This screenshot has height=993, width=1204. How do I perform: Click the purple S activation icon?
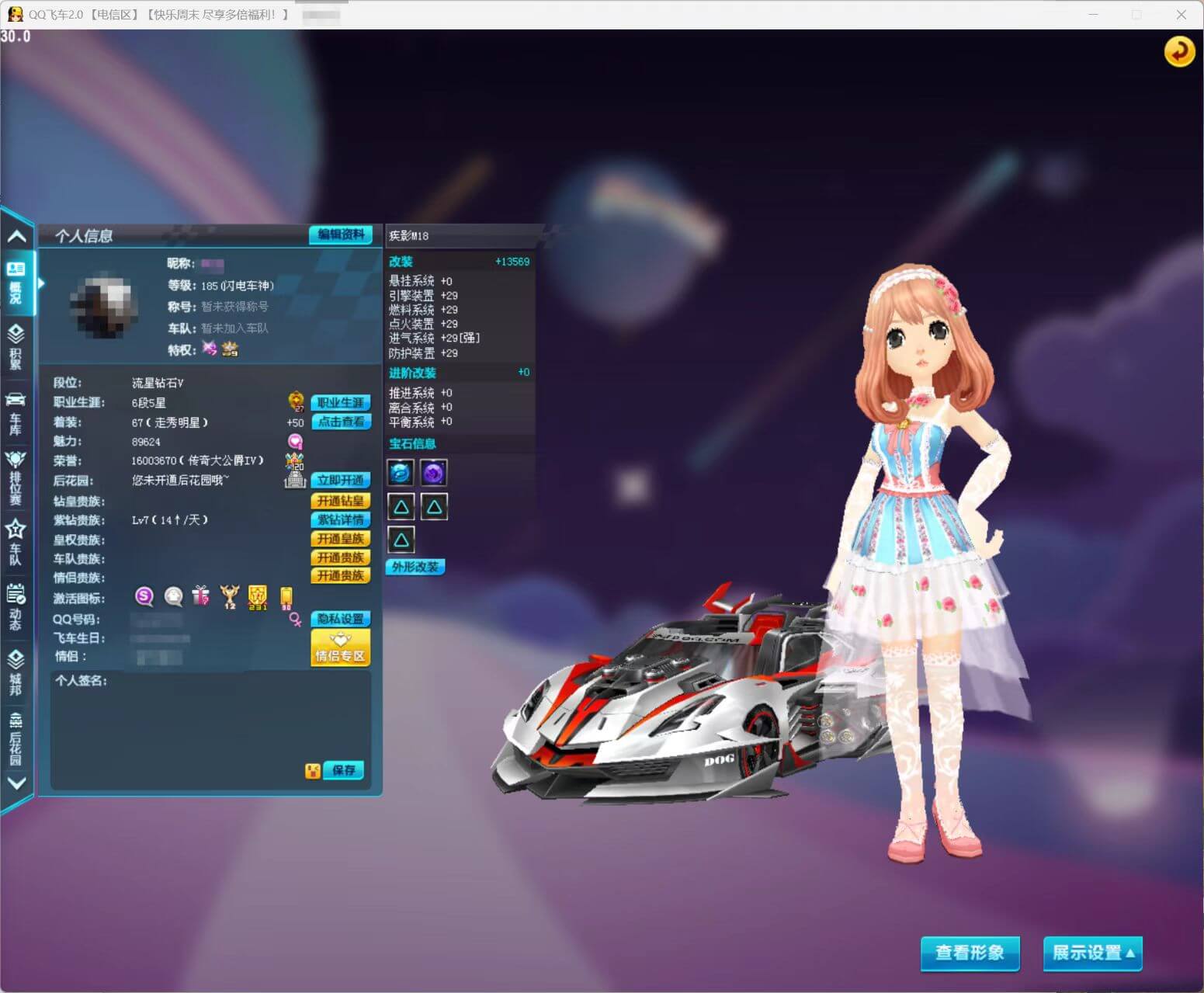[144, 596]
